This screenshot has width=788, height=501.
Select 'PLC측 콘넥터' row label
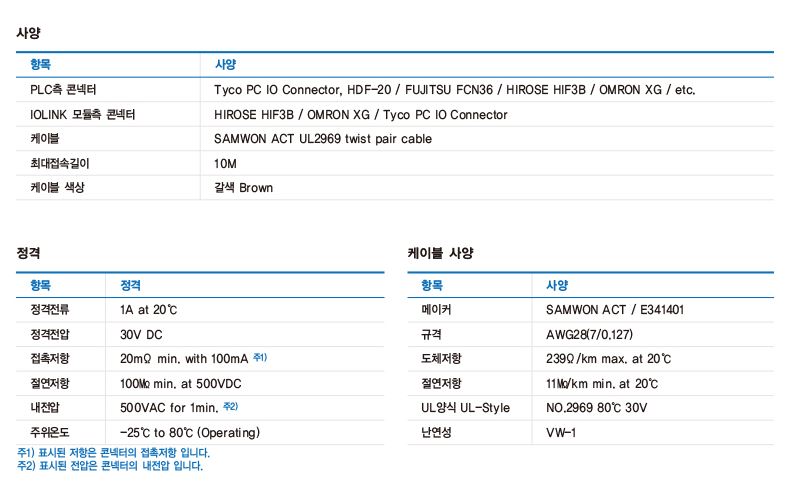pyautogui.click(x=63, y=90)
